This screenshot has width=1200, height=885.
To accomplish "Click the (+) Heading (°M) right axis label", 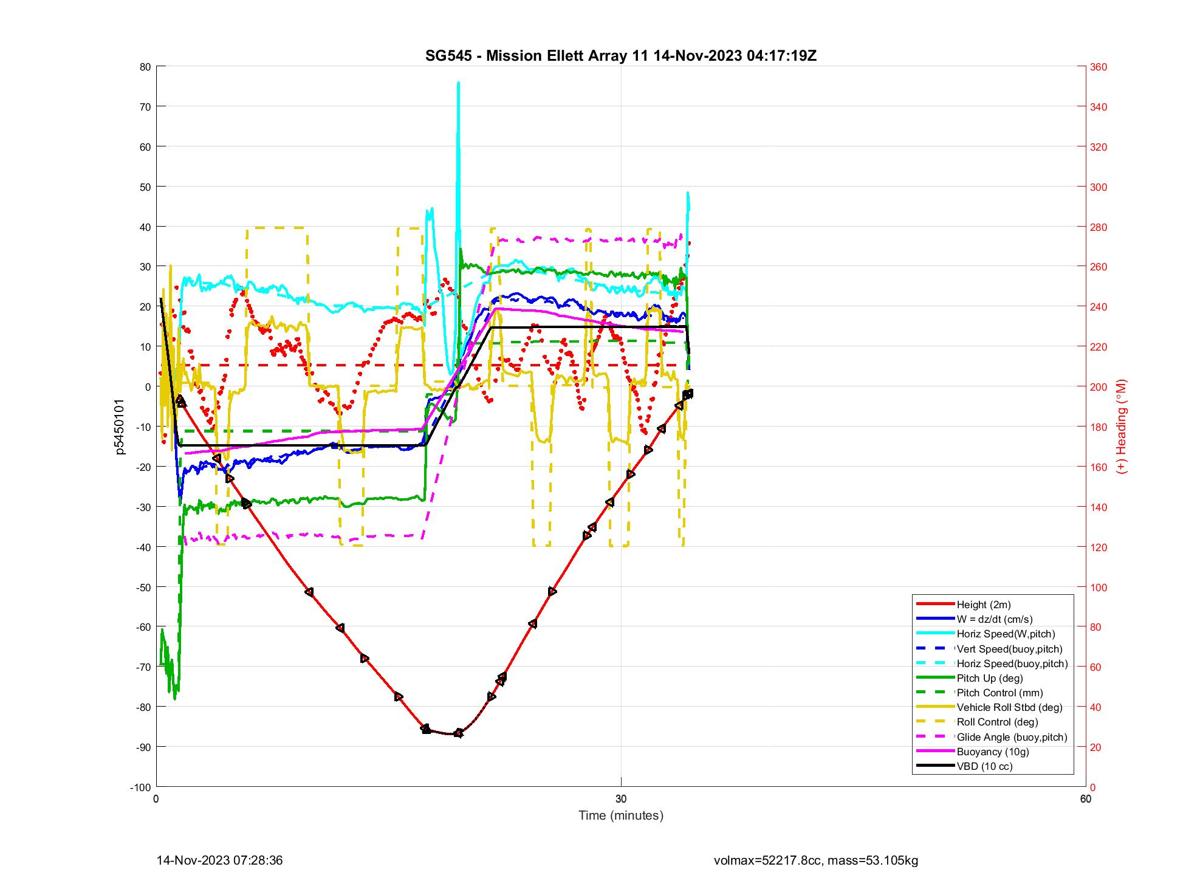I will click(x=1122, y=426).
